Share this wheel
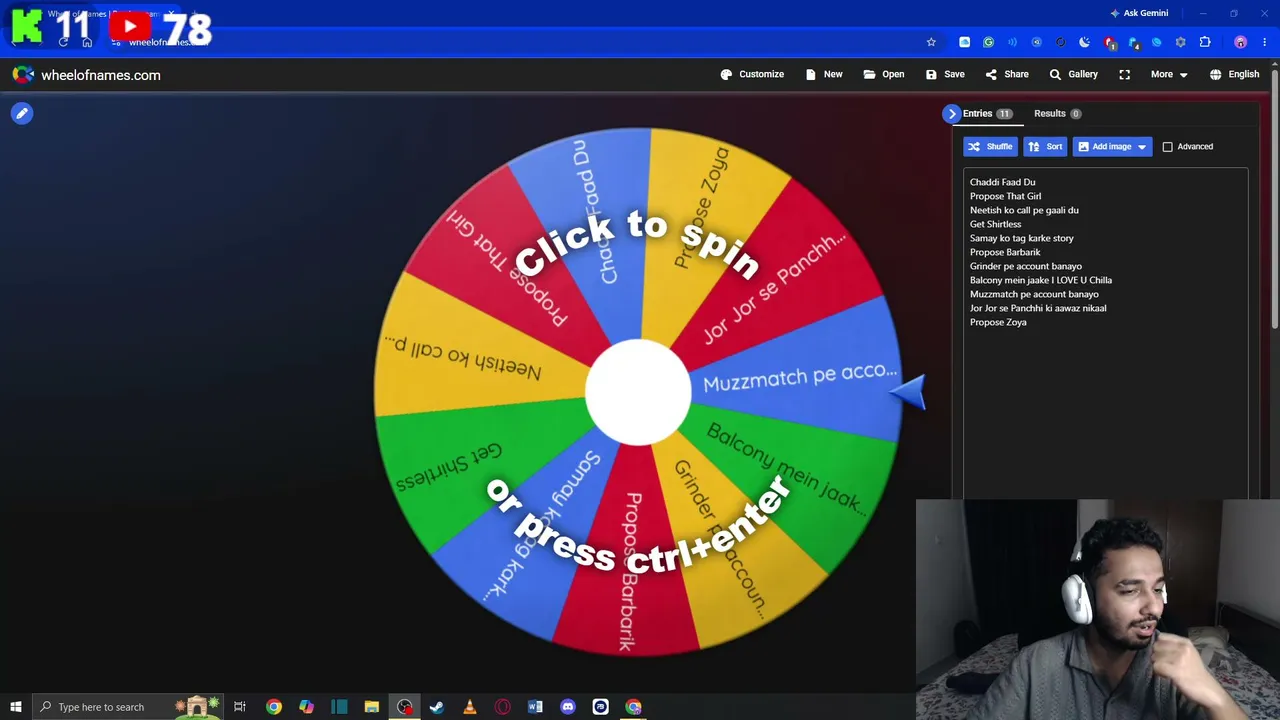This screenshot has height=720, width=1280. [x=1007, y=74]
